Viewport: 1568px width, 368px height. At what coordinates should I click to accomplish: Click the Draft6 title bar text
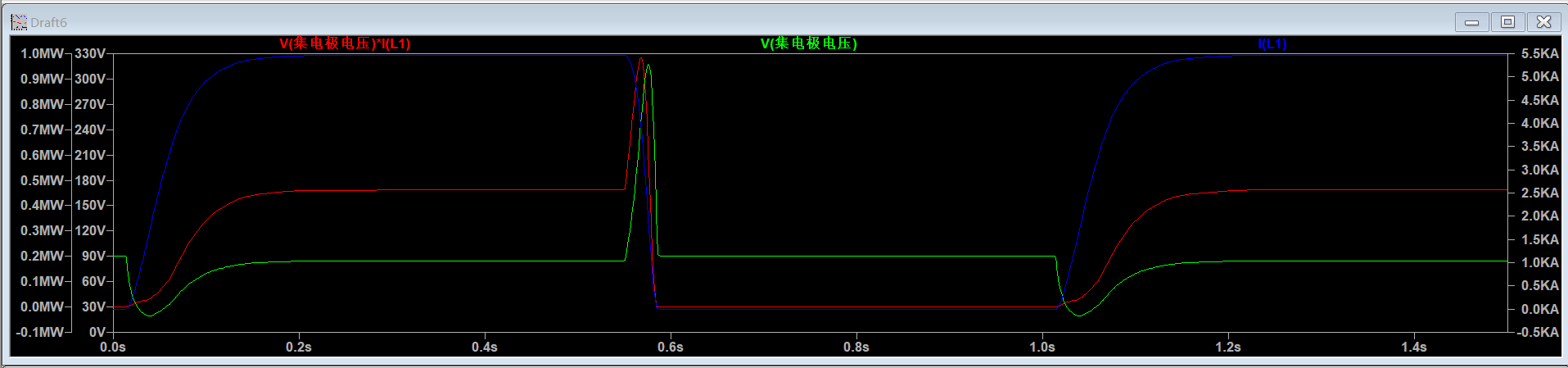tap(49, 23)
